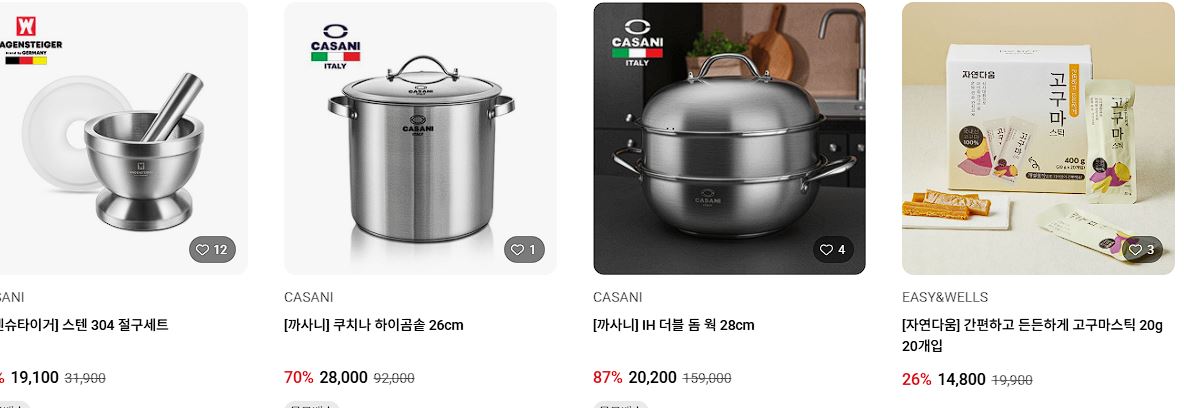Select CASANI brand name above the stockpot
Viewport: 1184px width, 408px height.
point(309,297)
